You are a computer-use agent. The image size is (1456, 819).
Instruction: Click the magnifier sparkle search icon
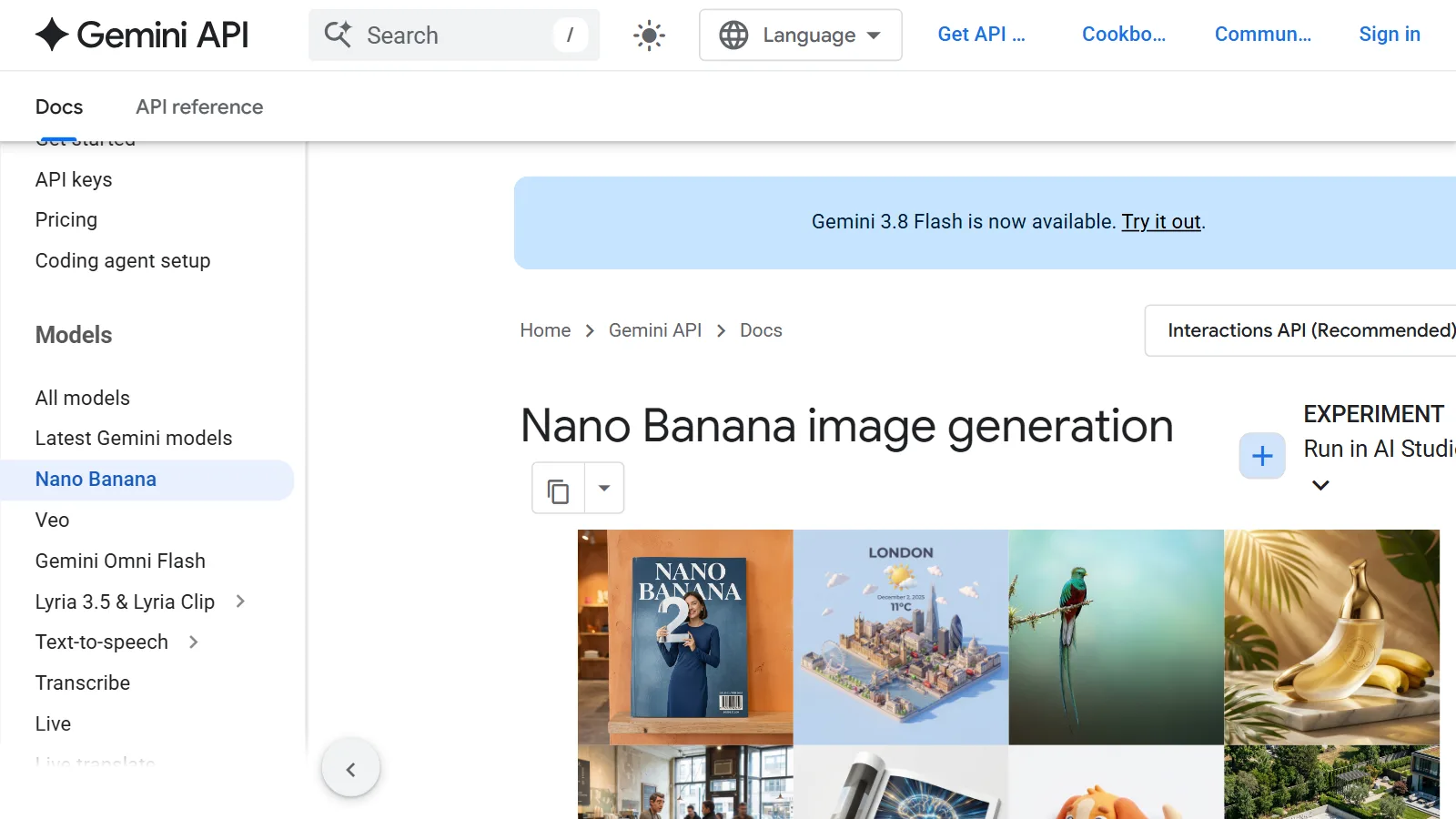(339, 35)
